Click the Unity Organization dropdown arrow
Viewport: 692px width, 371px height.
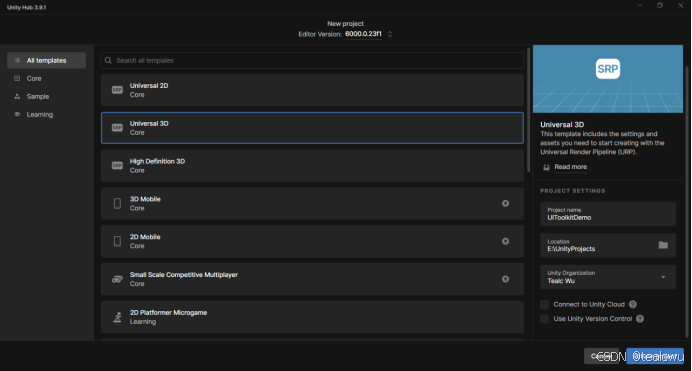coord(663,277)
